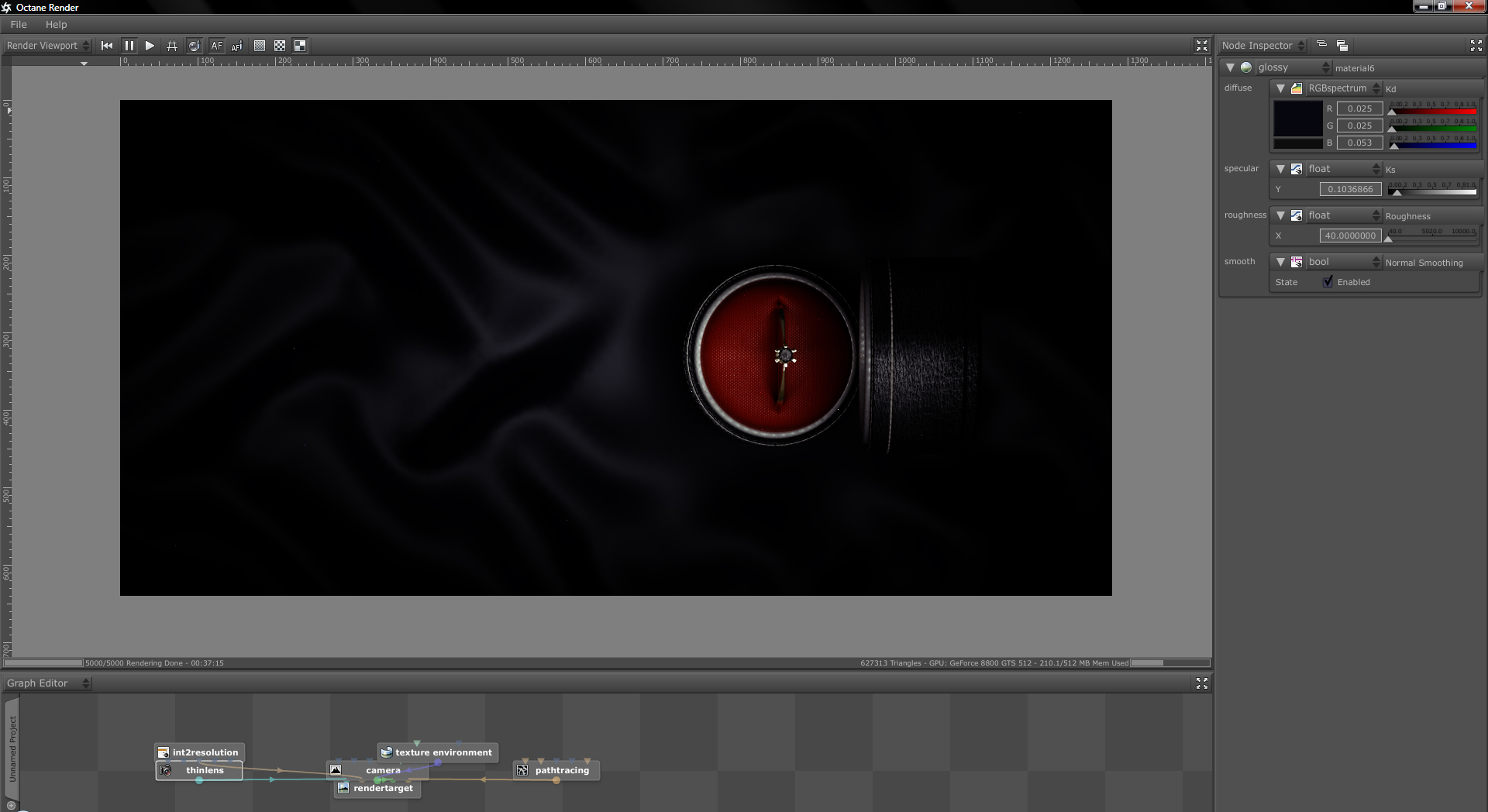Click the "627313 Triangles" GPU status text

(994, 663)
